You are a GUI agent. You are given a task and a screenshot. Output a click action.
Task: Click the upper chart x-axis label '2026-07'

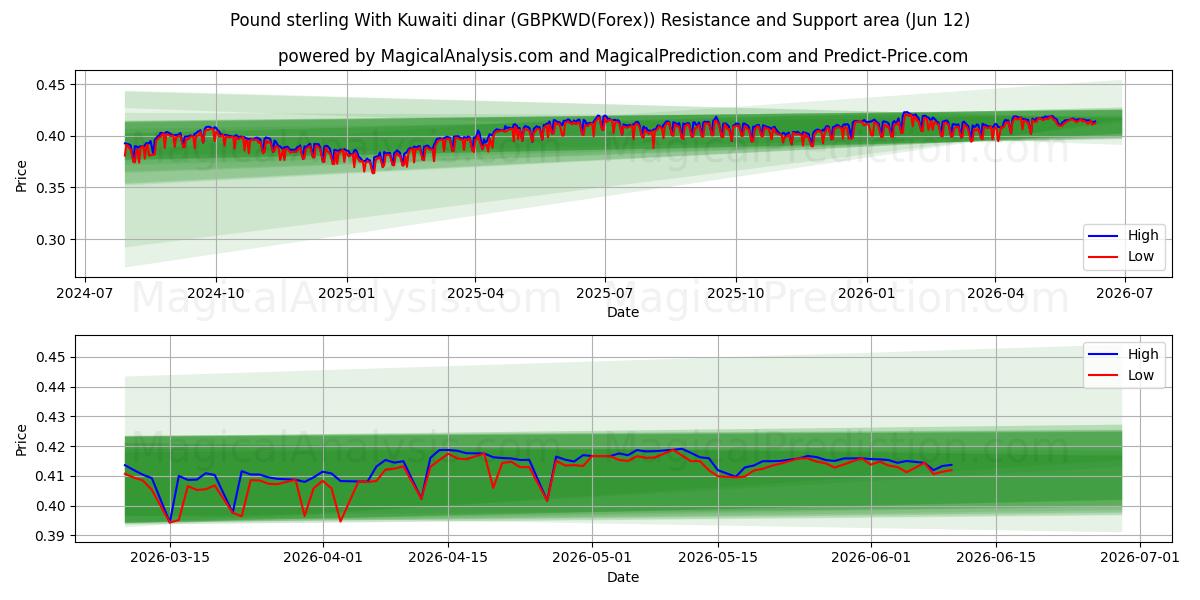[1125, 294]
